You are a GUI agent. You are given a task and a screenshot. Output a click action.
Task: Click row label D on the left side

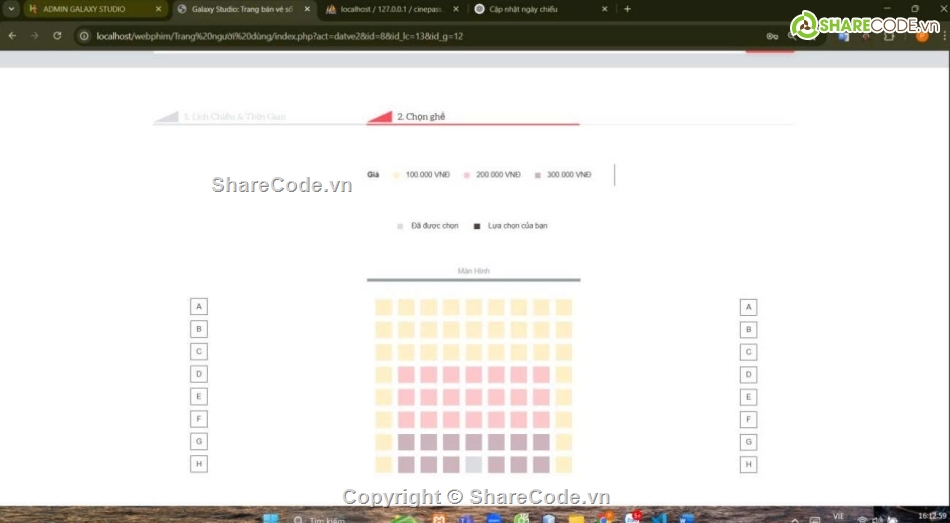coord(199,374)
